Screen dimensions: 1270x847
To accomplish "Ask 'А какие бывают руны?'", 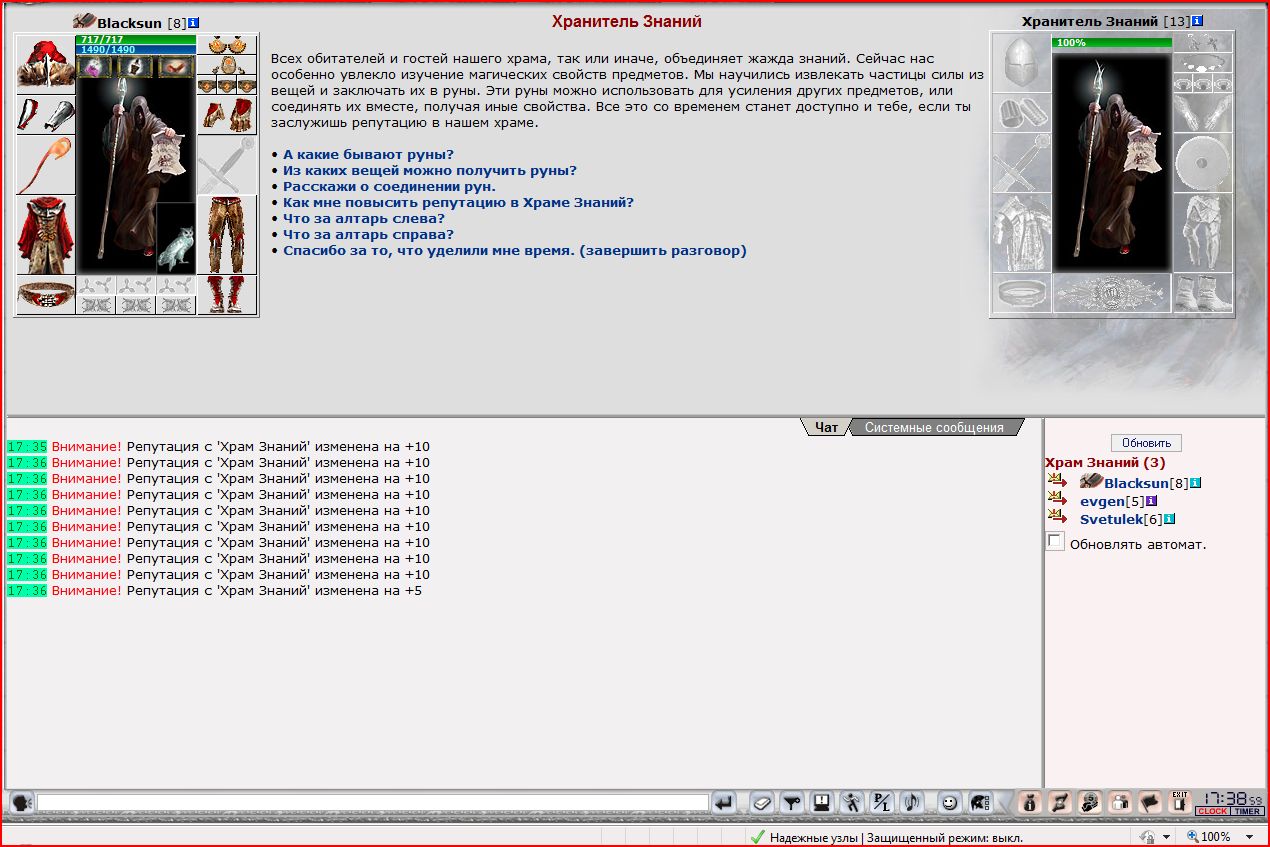I will (368, 154).
